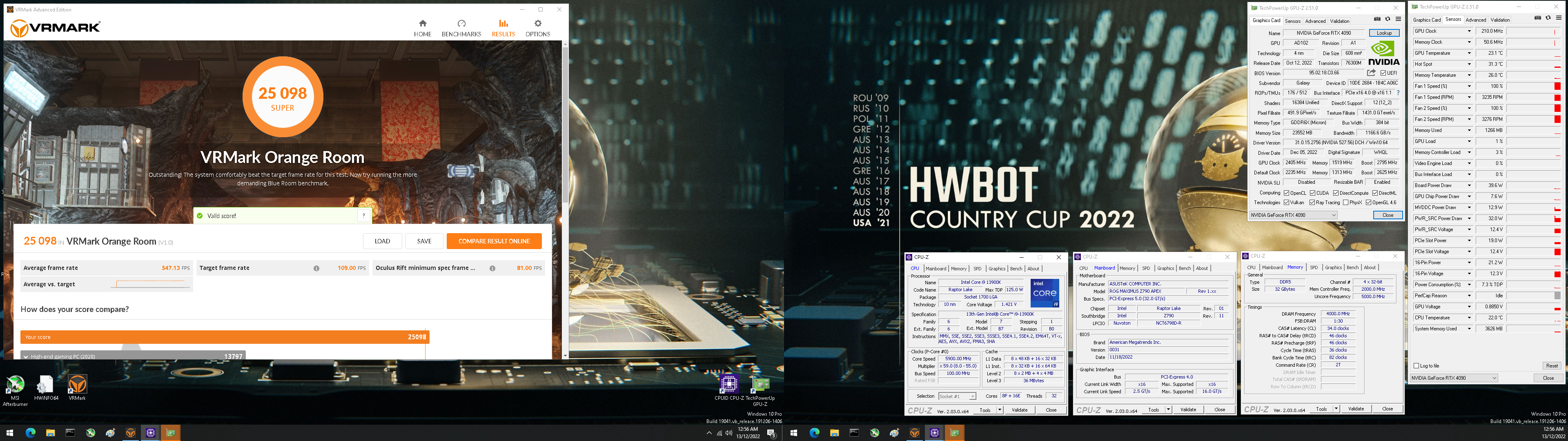Click Intel Core i9 badge in CPU-Z
Viewport: 1568px width, 441px height.
1045,293
